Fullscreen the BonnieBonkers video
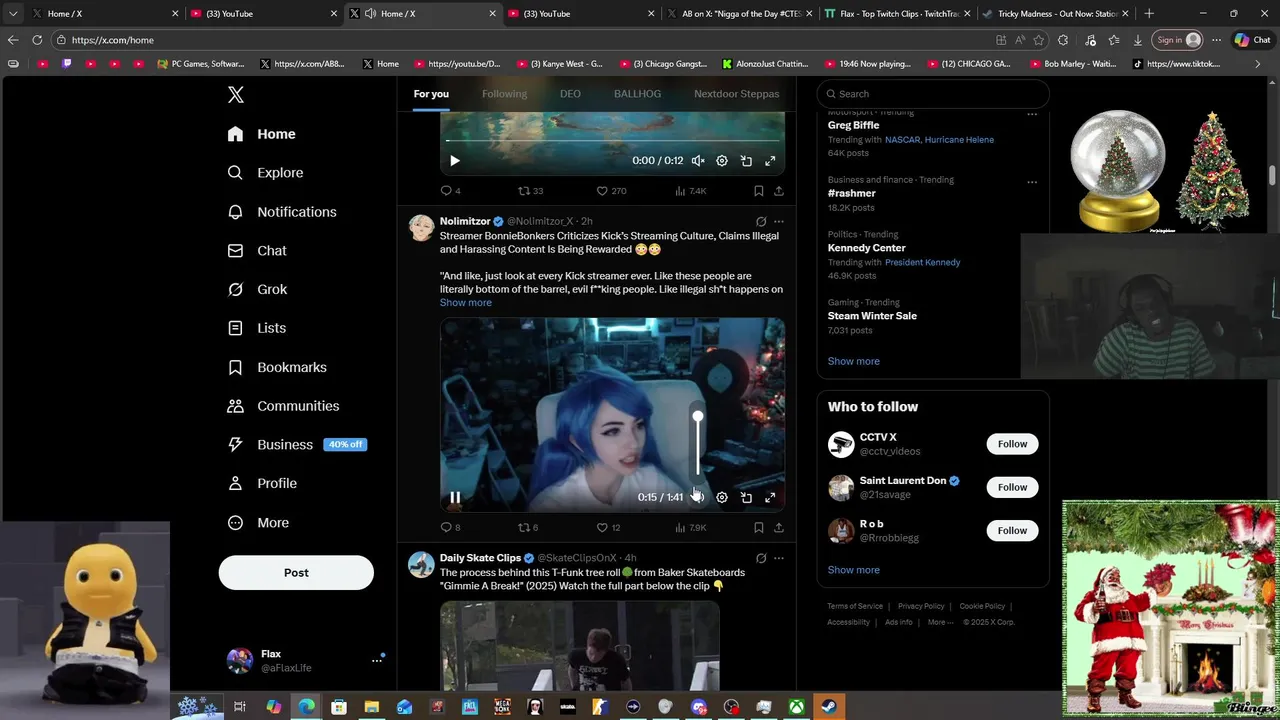This screenshot has width=1280, height=720. (770, 497)
